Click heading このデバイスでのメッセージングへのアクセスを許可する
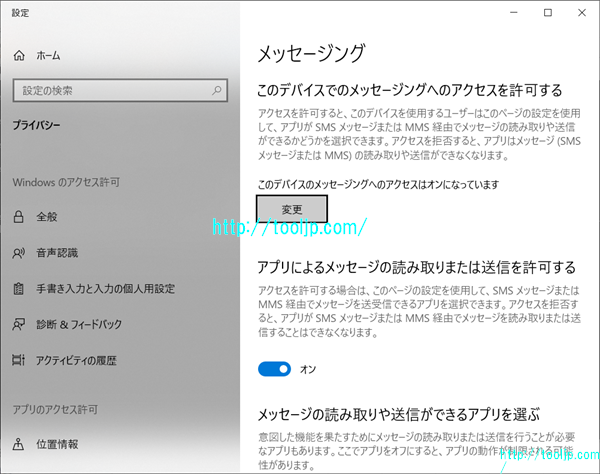The image size is (600, 474). 410,90
